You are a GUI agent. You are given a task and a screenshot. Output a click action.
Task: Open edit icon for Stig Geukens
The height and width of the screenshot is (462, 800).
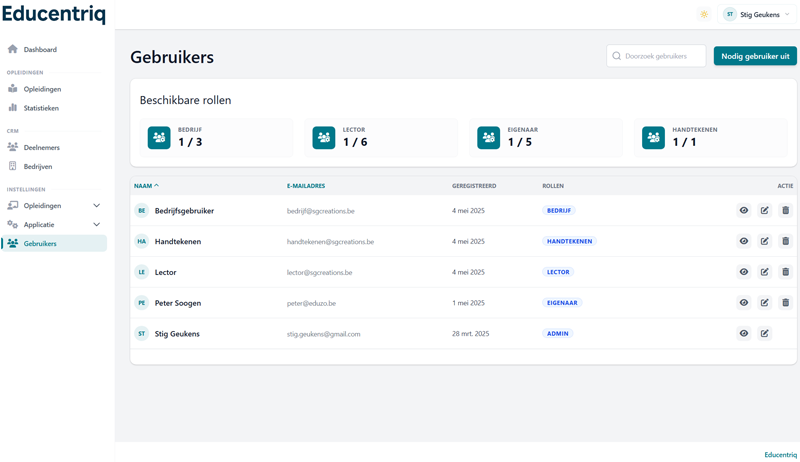tap(765, 334)
